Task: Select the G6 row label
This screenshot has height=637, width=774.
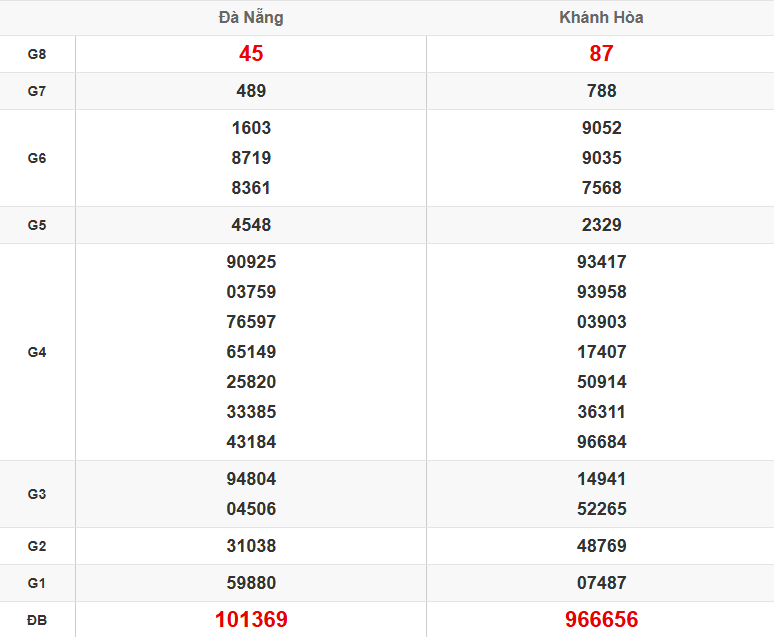Action: pyautogui.click(x=37, y=158)
